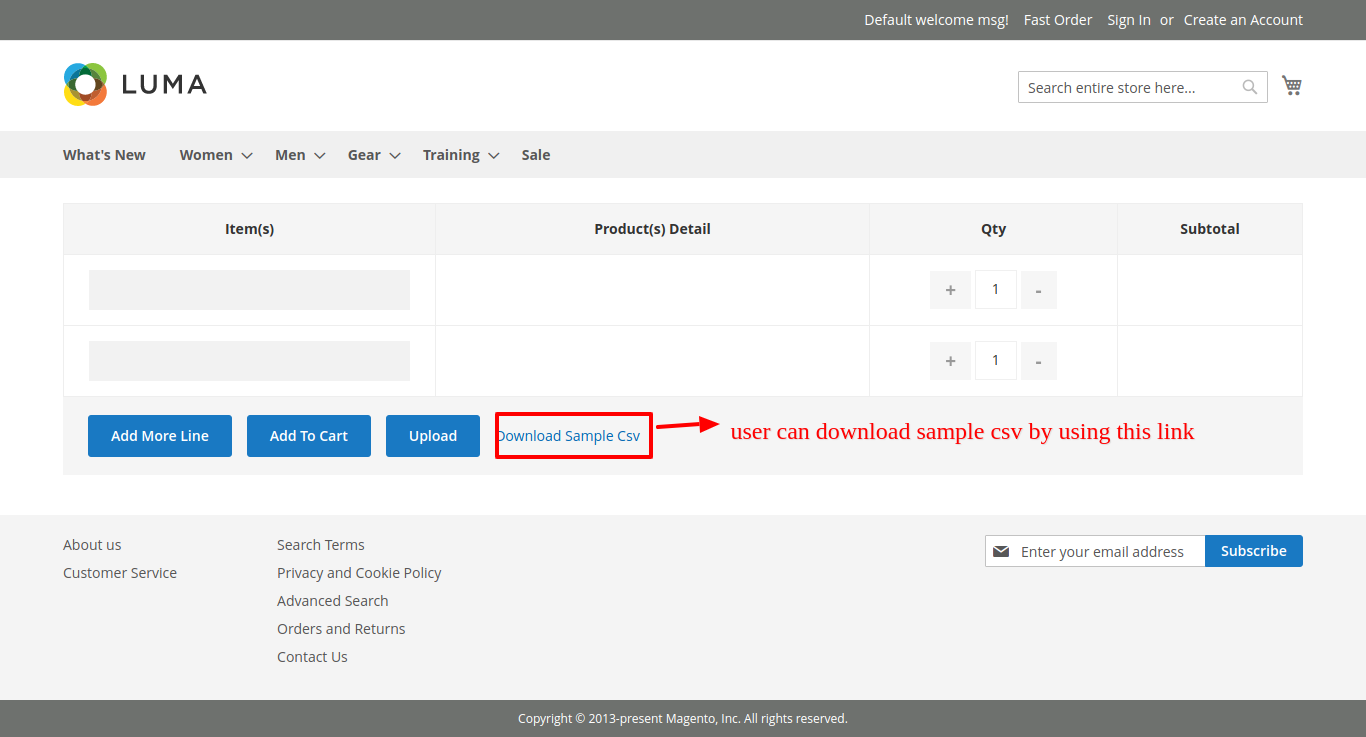Screen dimensions: 1366x737
Task: Open the shopping cart icon
Action: point(1292,86)
